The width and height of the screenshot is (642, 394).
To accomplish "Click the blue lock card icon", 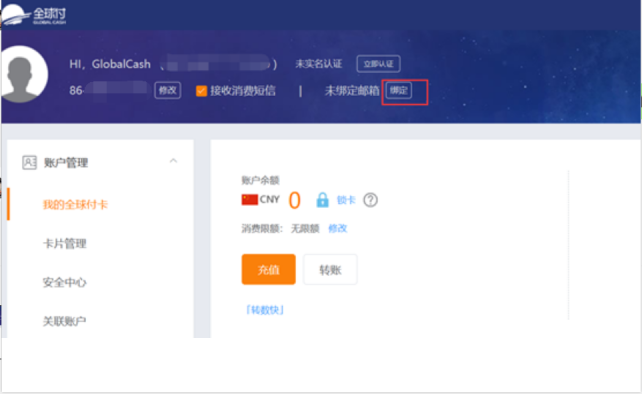I will click(322, 200).
